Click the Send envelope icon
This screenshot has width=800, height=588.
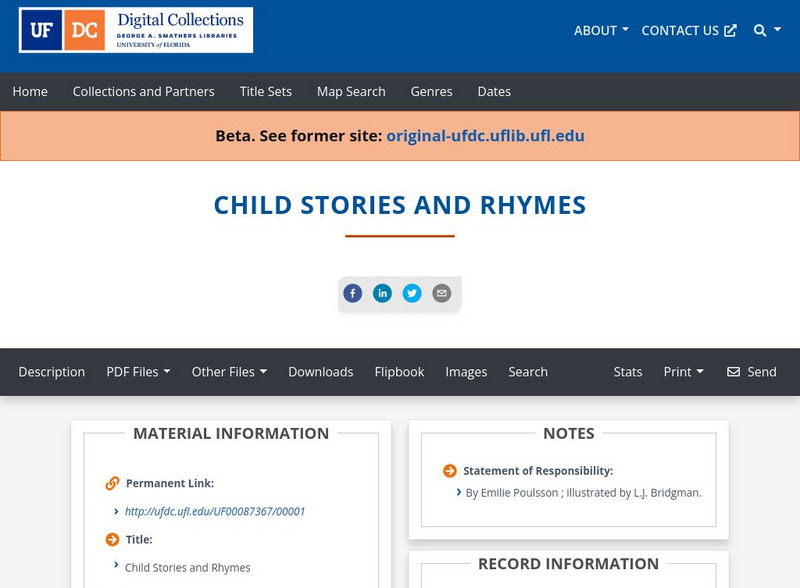click(x=733, y=372)
